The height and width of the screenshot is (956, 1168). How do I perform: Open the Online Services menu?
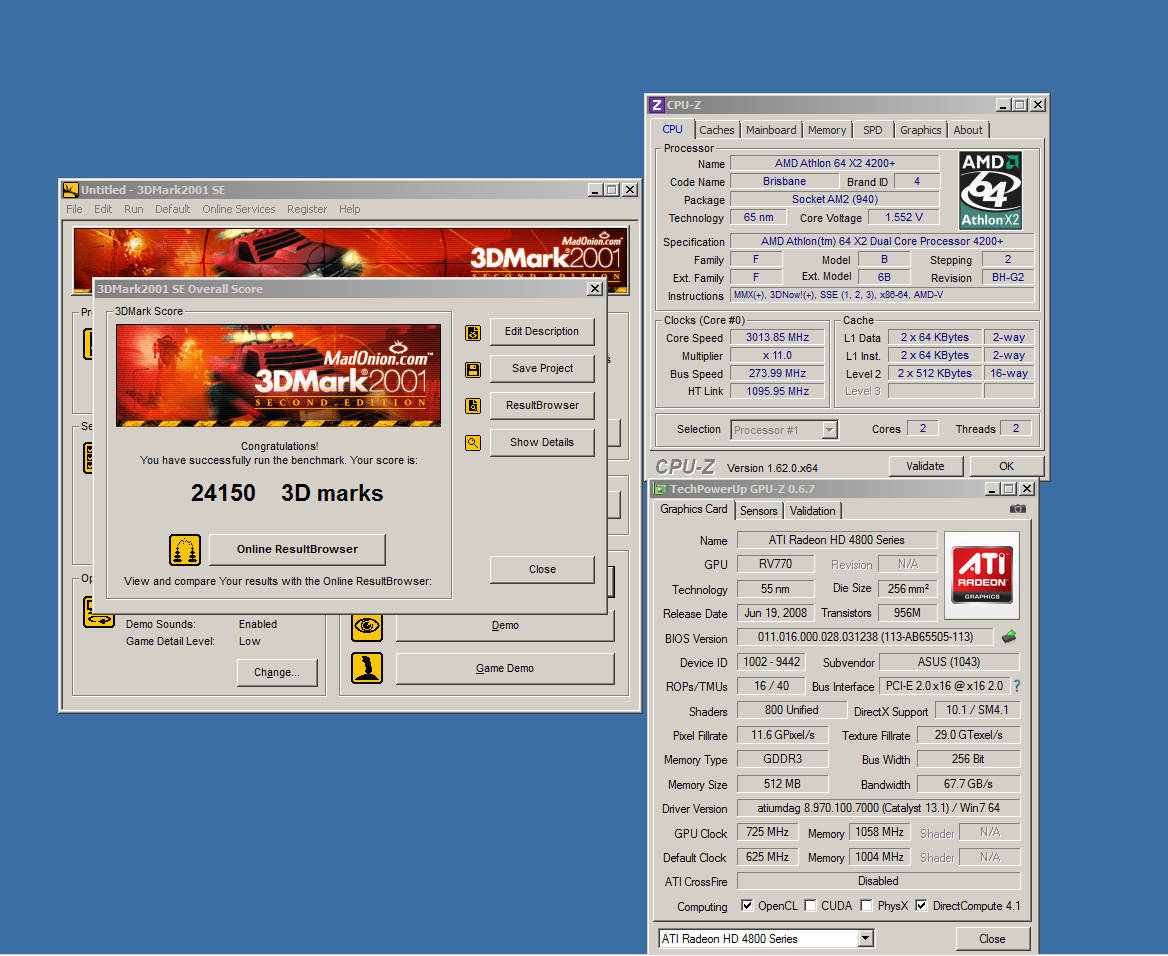(x=238, y=209)
